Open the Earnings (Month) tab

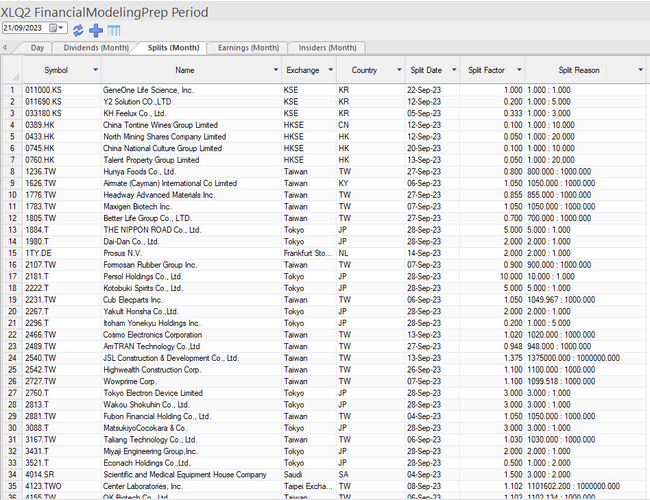point(248,48)
